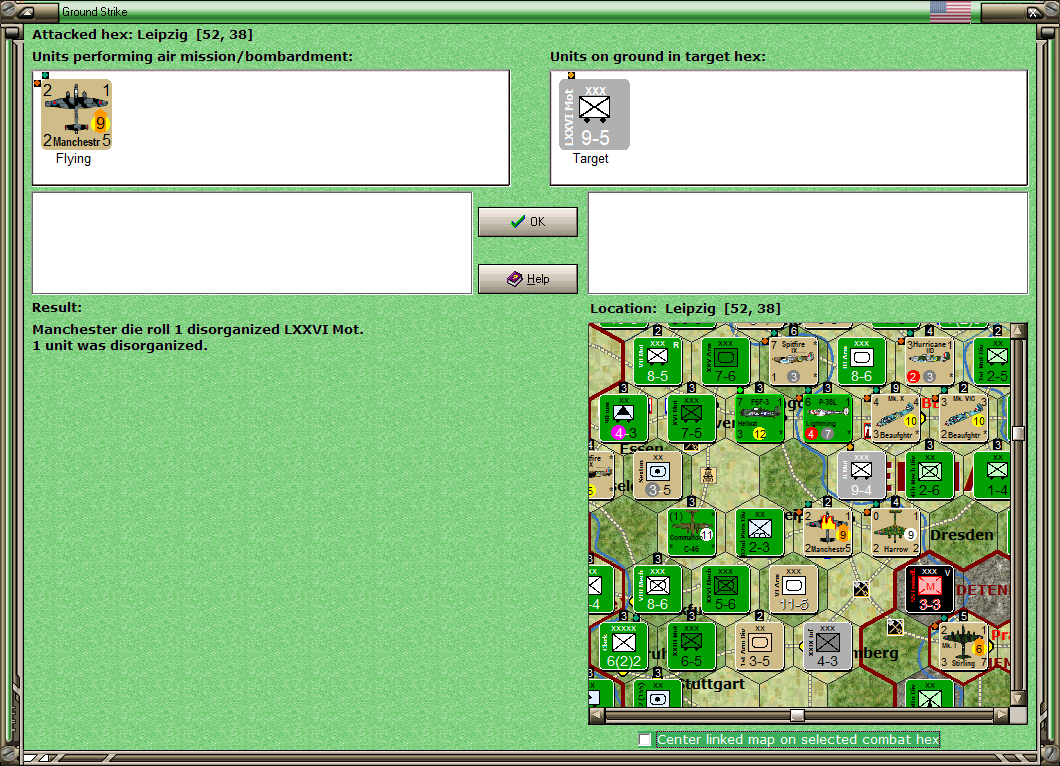Select the grey 9-4 motorized corps counter

tap(862, 475)
